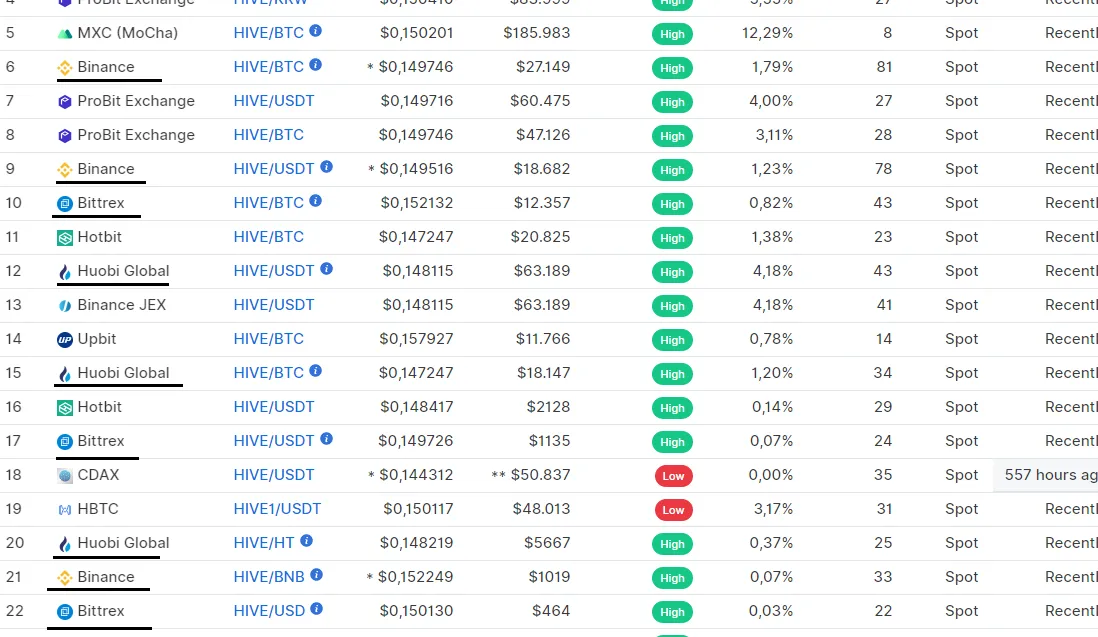Click the volume $5667 in HIVE/HT row
1098x637 pixels.
[x=547, y=542]
